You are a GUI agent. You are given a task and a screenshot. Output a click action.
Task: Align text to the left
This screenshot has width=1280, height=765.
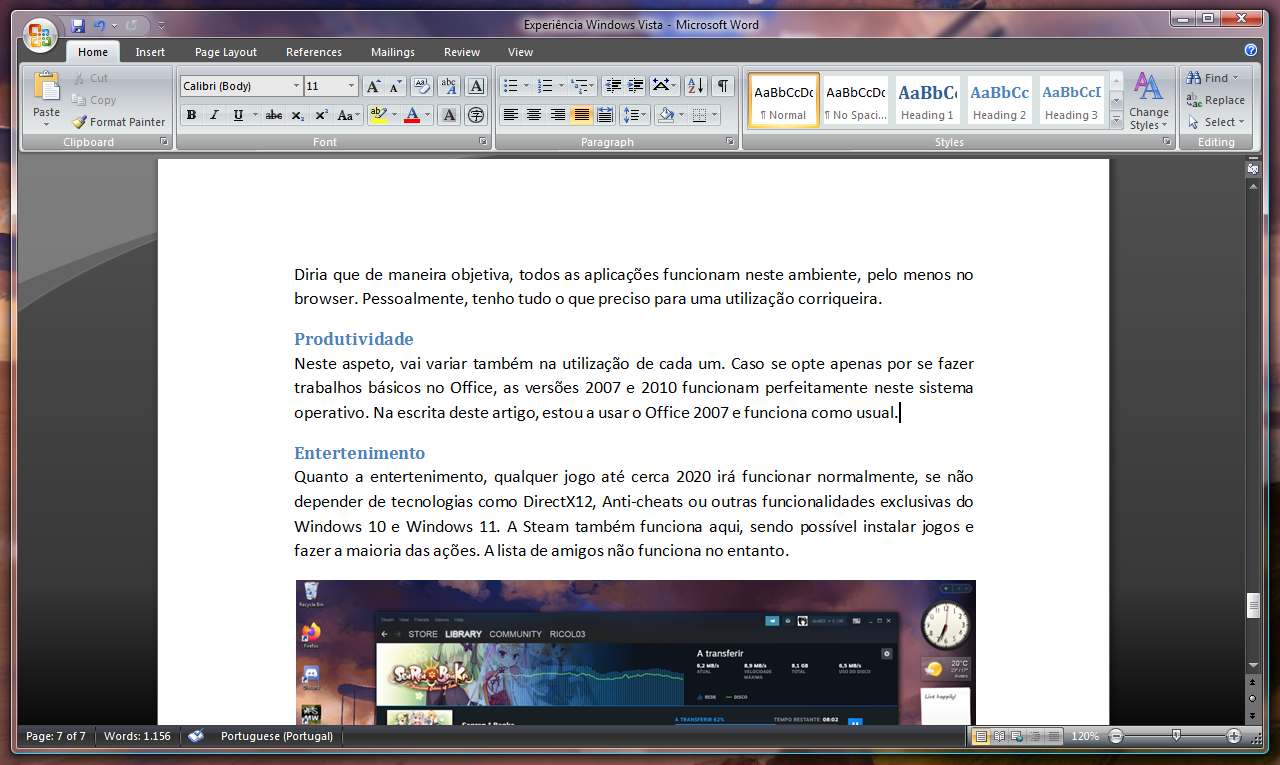[511, 115]
